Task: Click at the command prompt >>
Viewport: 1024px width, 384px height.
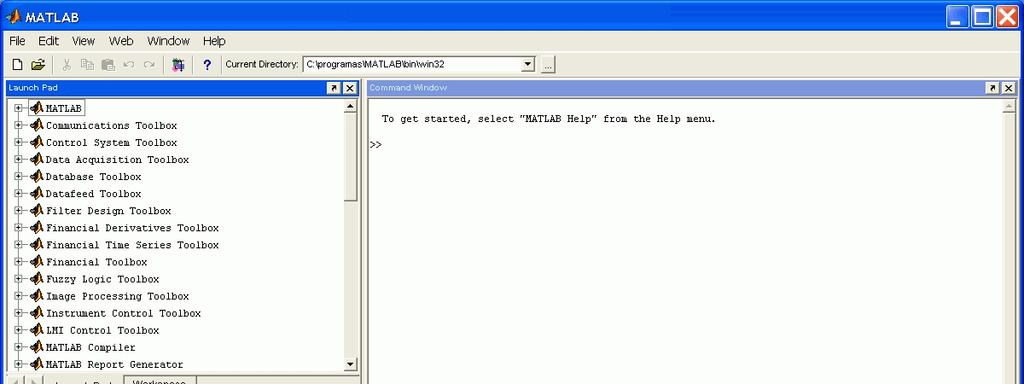Action: (376, 145)
